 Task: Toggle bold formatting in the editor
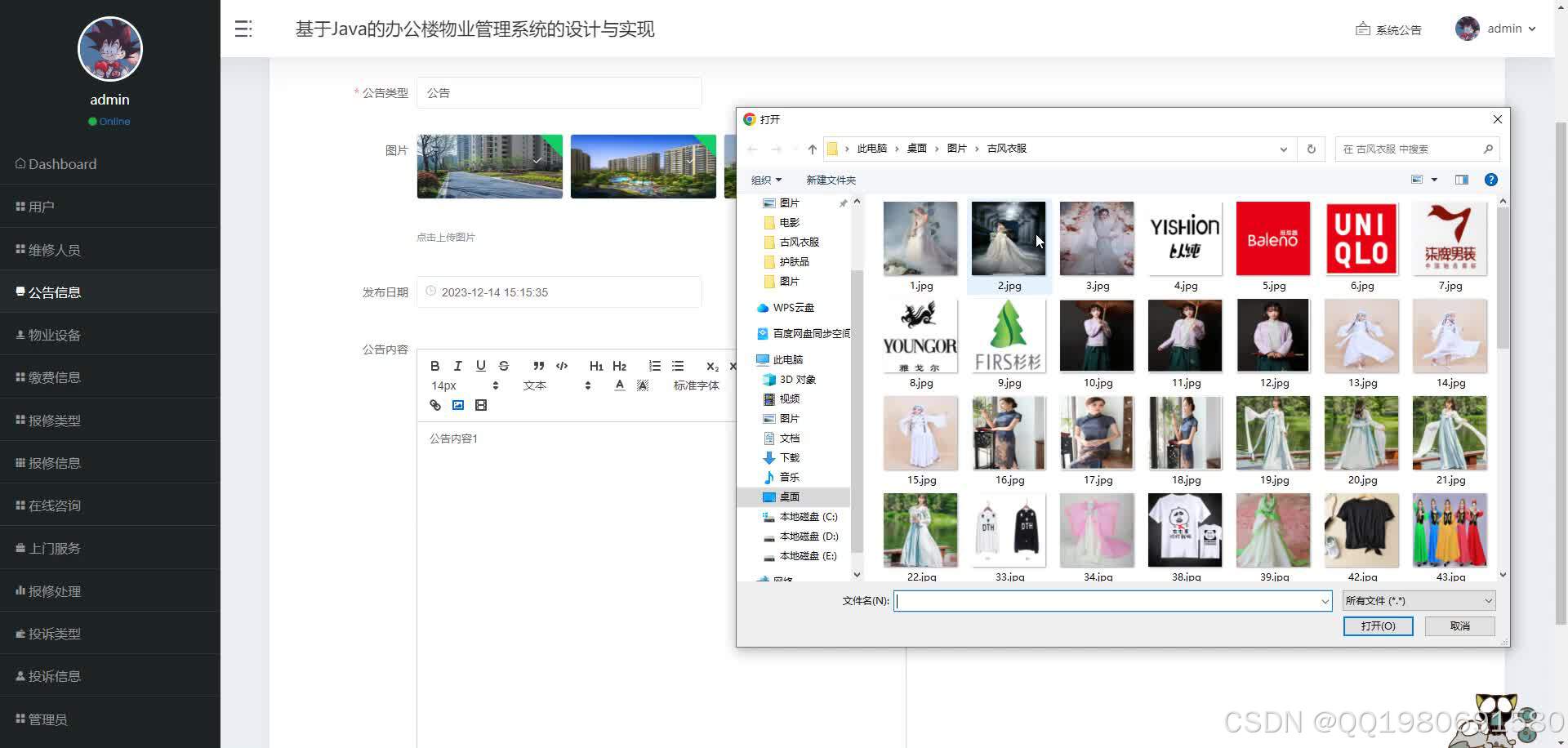435,366
